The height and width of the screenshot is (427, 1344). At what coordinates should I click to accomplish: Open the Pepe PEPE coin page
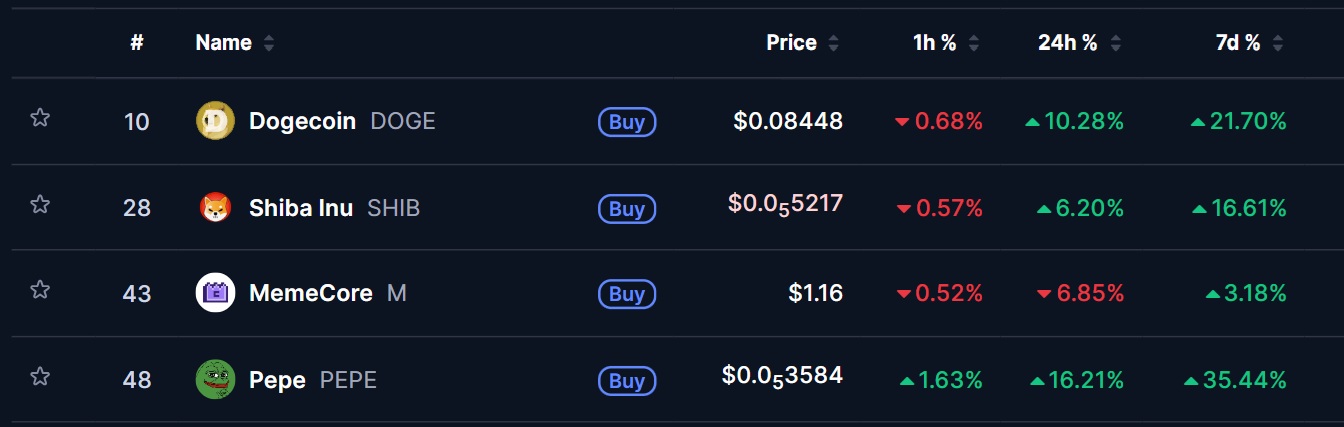(x=312, y=380)
